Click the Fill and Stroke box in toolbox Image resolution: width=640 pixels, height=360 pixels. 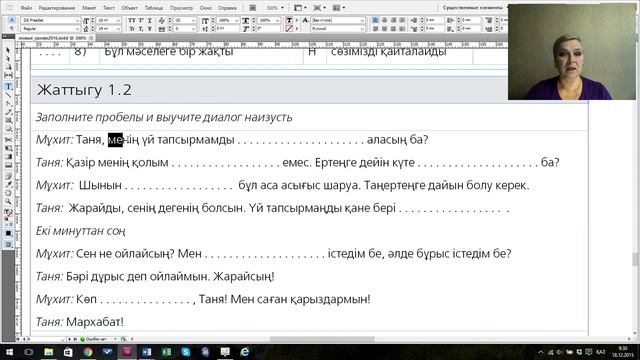coord(8,214)
